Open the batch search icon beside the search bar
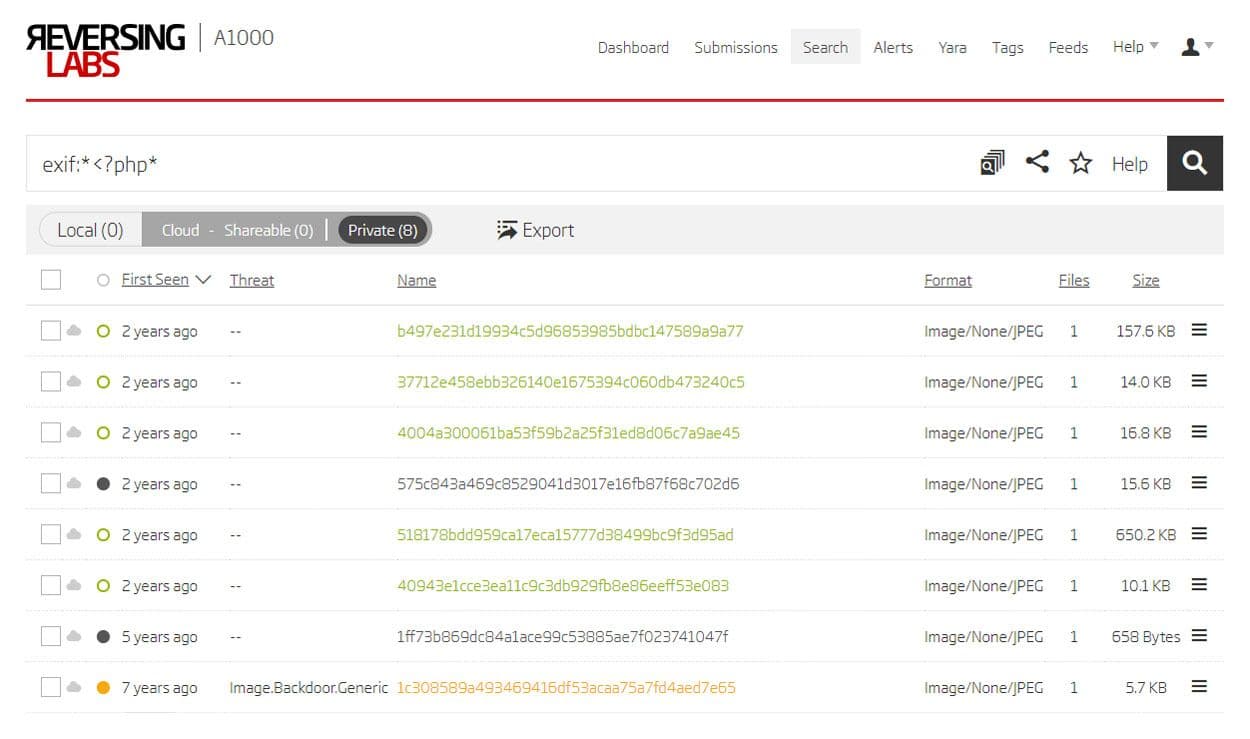The height and width of the screenshot is (739, 1250). [991, 163]
